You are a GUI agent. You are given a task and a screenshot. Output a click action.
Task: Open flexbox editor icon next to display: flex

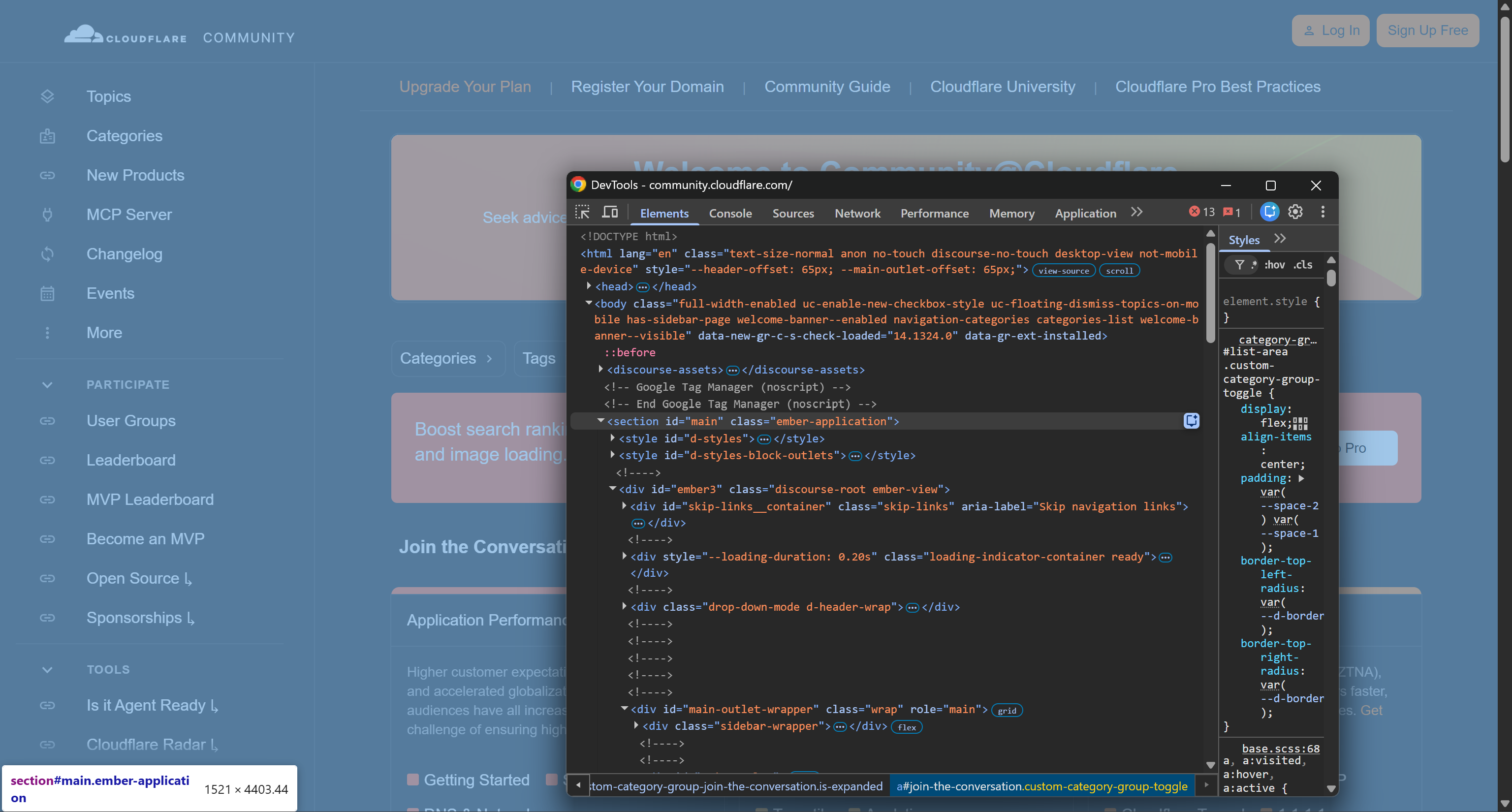[x=1300, y=423]
